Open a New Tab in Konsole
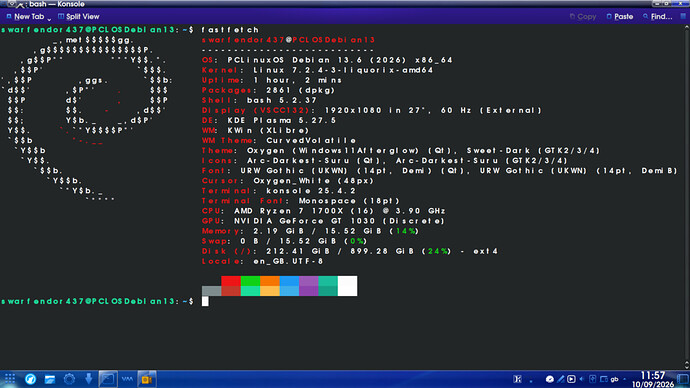The width and height of the screenshot is (690, 388). click(x=25, y=17)
